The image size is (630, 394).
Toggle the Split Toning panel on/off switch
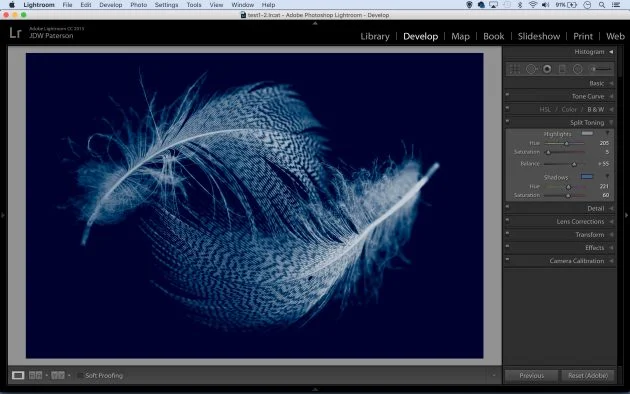tap(507, 120)
